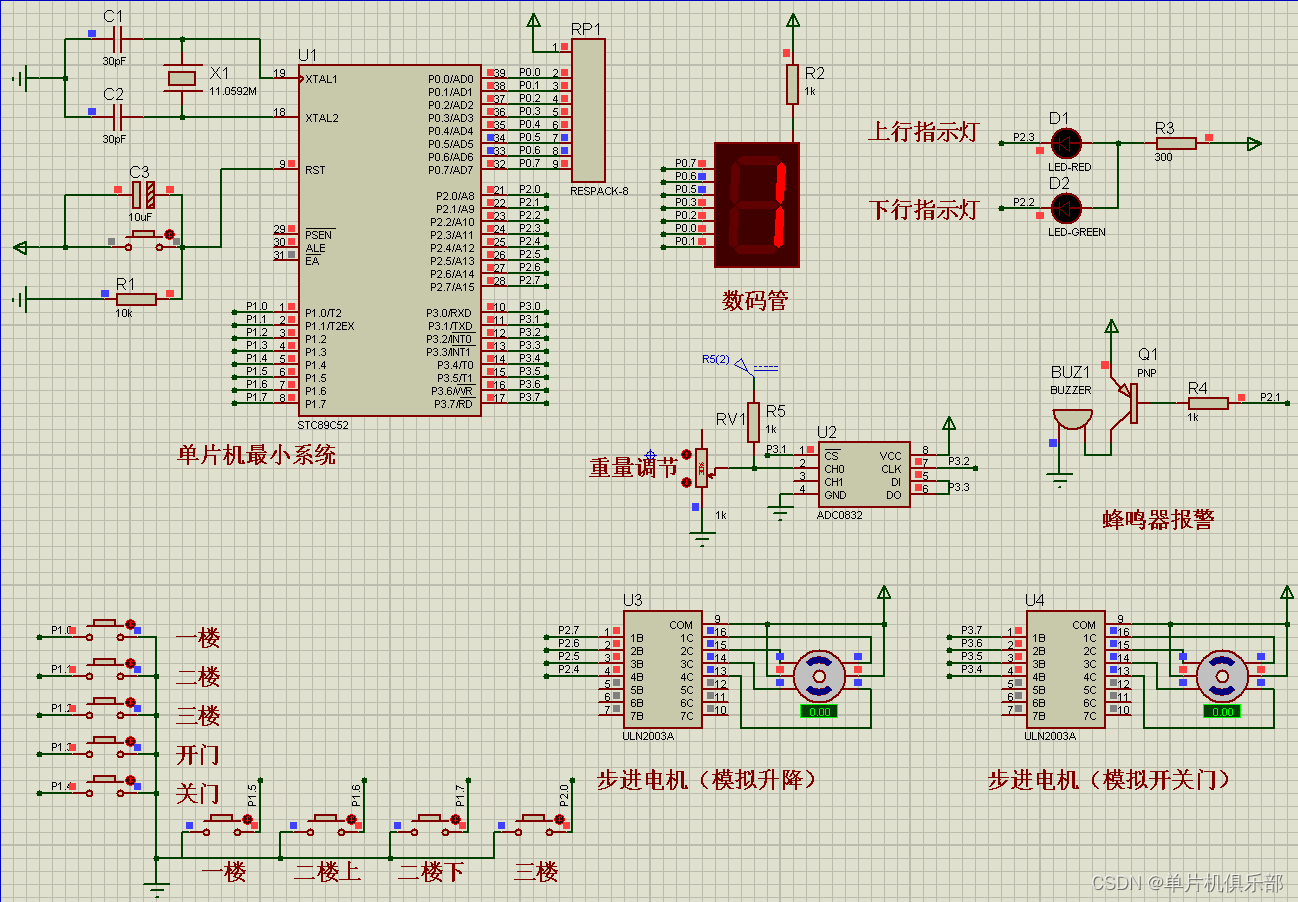Select the RP1 RESPACK-8 resistor pack
This screenshot has height=902, width=1298.
click(x=588, y=111)
